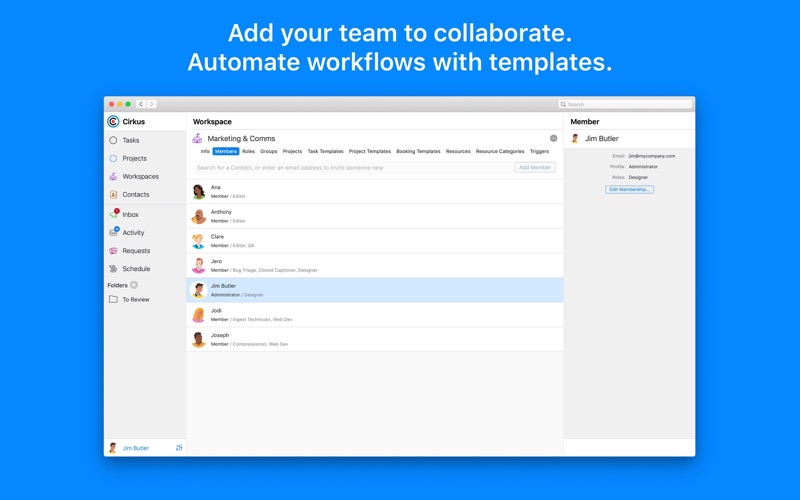
Task: Open settings sliders icon beside Jim Butler
Action: tap(179, 448)
